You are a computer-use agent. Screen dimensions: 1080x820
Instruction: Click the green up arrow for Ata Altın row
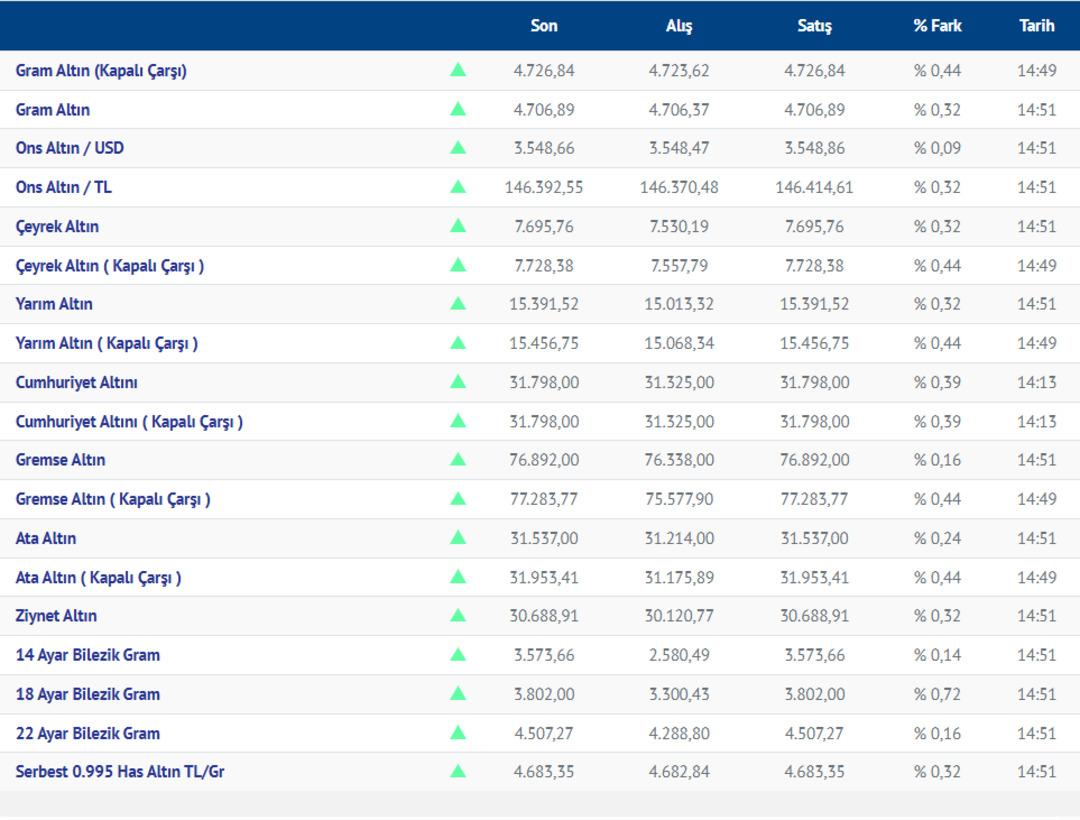point(458,538)
